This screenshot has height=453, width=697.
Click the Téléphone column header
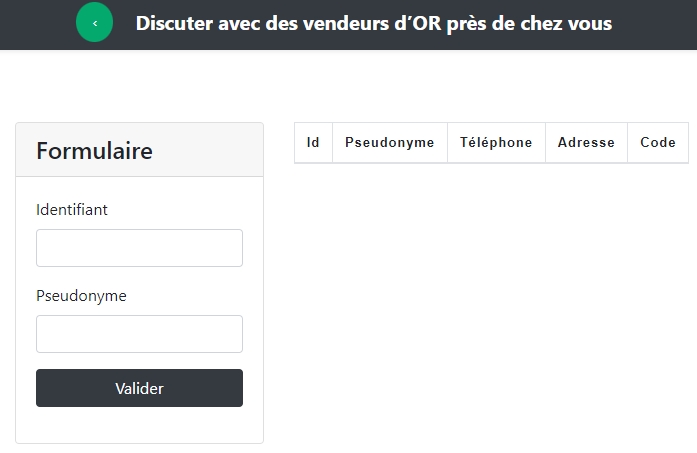(x=496, y=143)
